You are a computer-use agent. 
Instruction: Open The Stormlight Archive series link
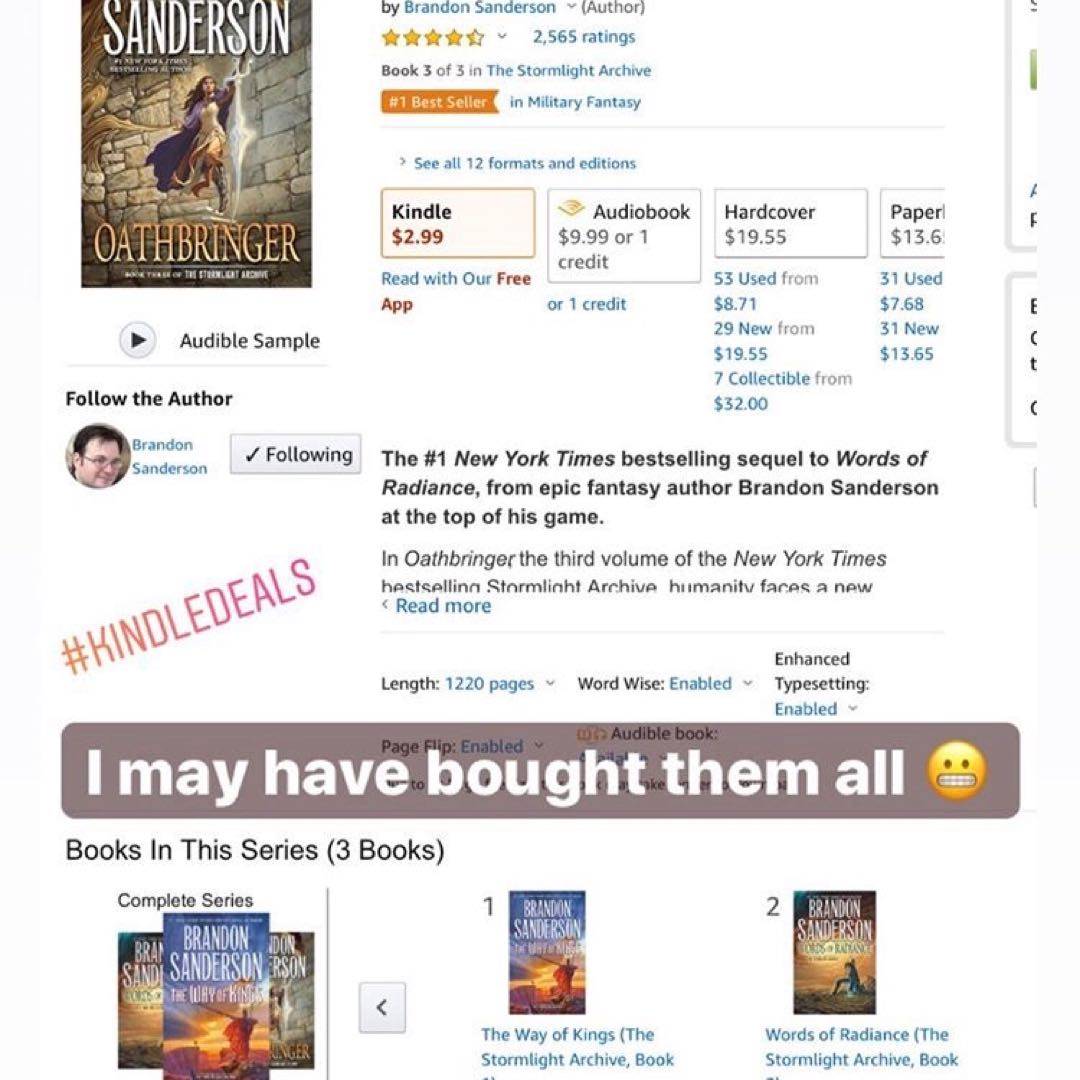(x=569, y=70)
